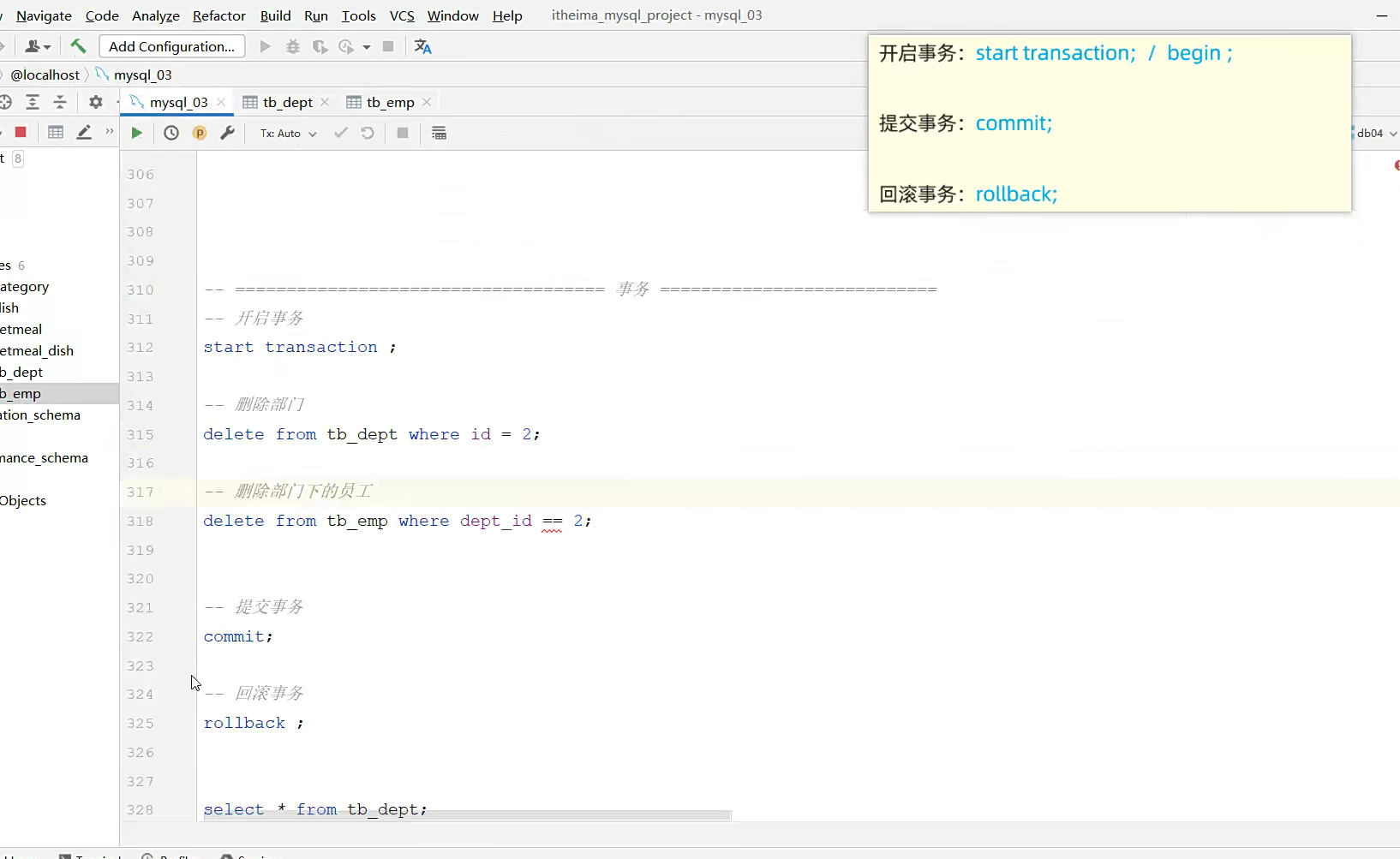Viewport: 1400px width, 859px height.
Task: Select the dish table in the tree
Action: (9, 308)
